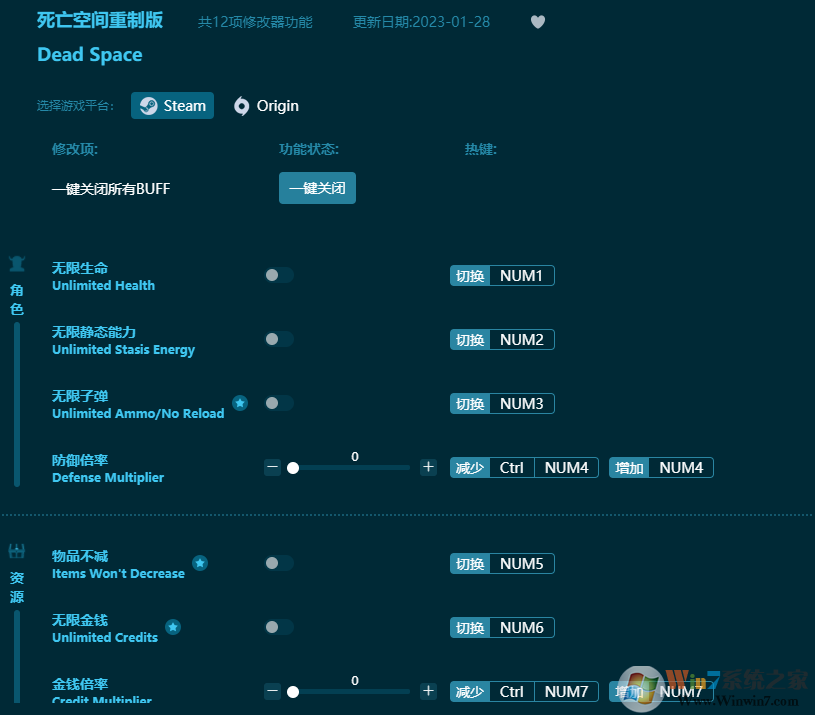
Task: Click NUM5 hotkey for Items Won't Decrease
Action: [x=521, y=563]
